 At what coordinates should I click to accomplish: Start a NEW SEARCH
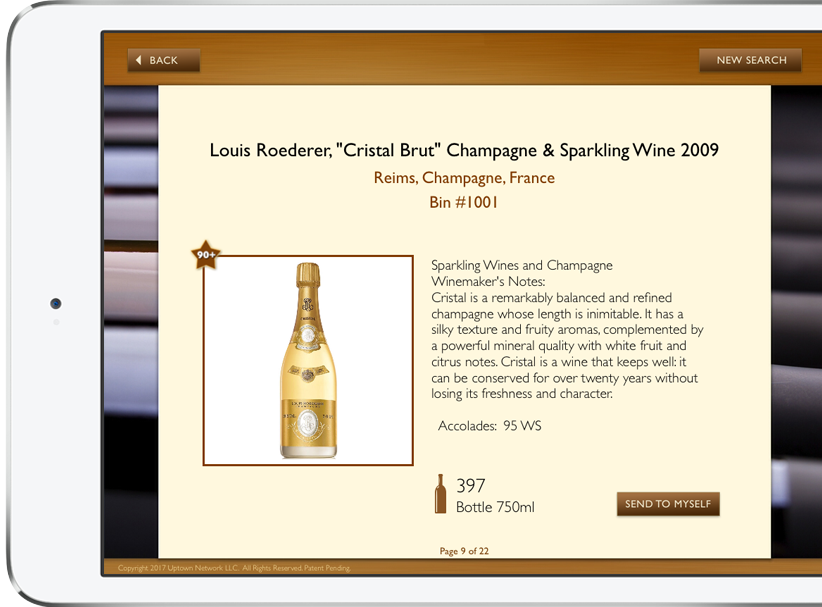pos(750,60)
